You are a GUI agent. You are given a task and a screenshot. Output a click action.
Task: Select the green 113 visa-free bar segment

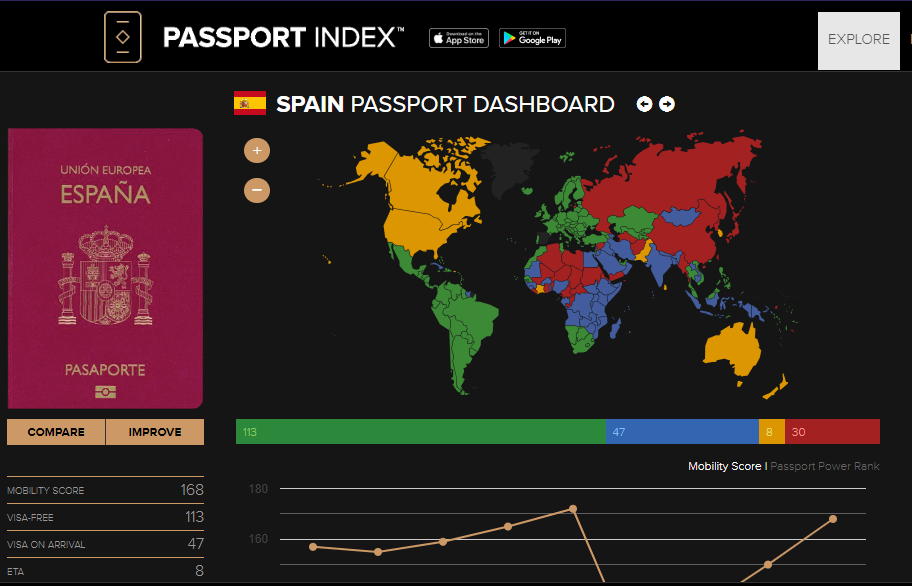click(x=421, y=432)
